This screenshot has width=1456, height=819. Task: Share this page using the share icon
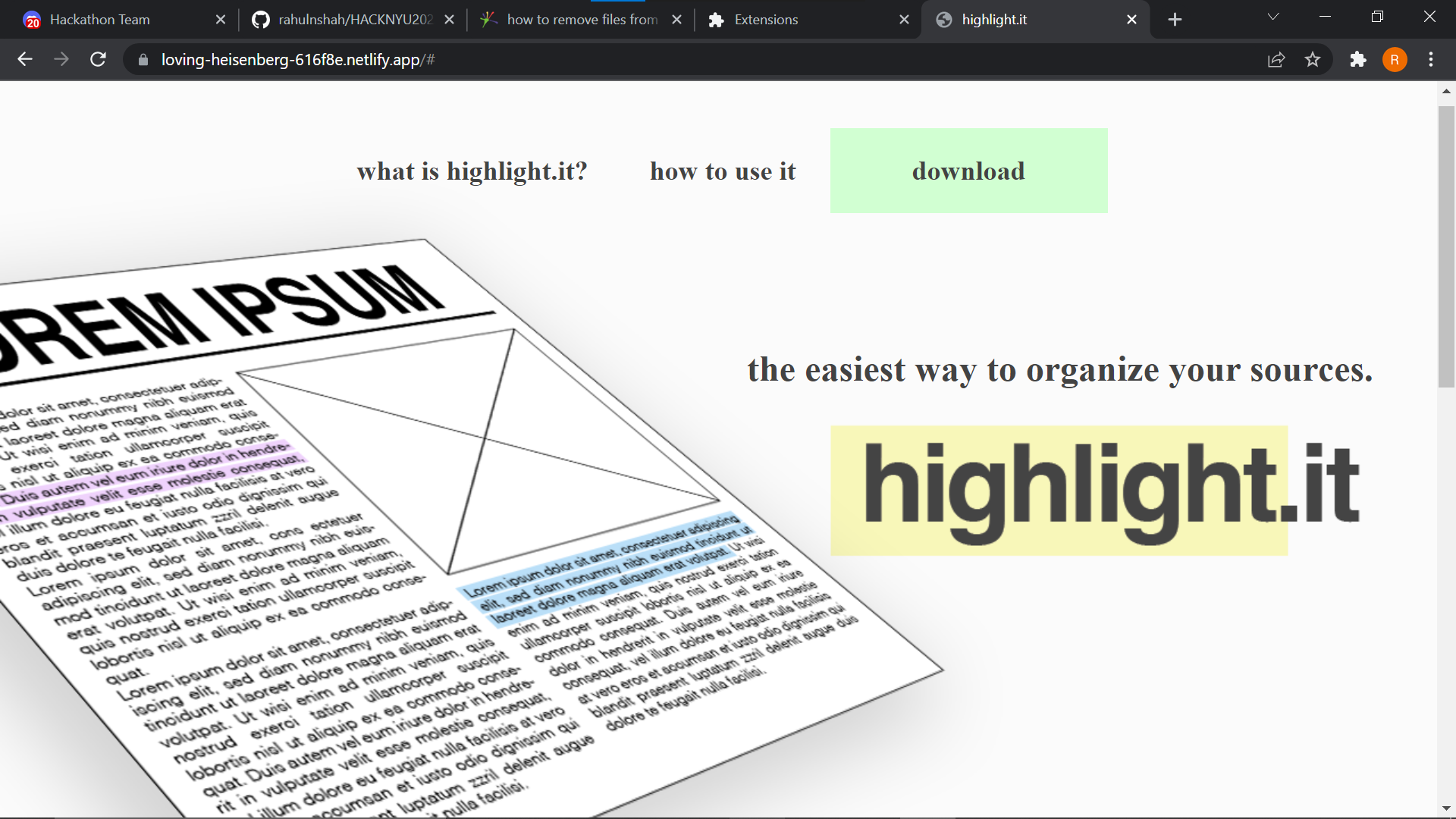[1276, 60]
